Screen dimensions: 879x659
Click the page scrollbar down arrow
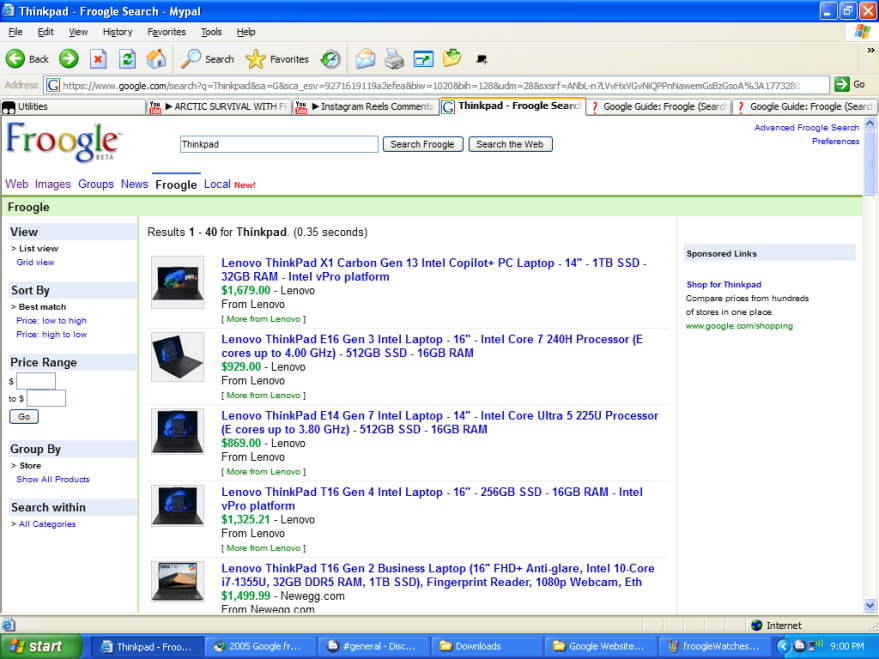pyautogui.click(x=870, y=605)
